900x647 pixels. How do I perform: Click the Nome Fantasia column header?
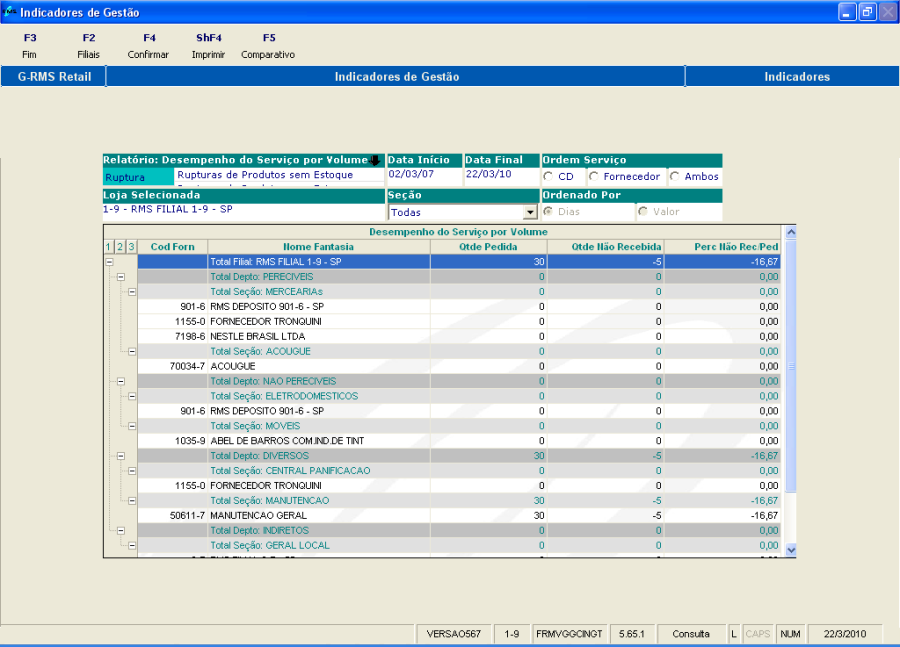point(319,247)
